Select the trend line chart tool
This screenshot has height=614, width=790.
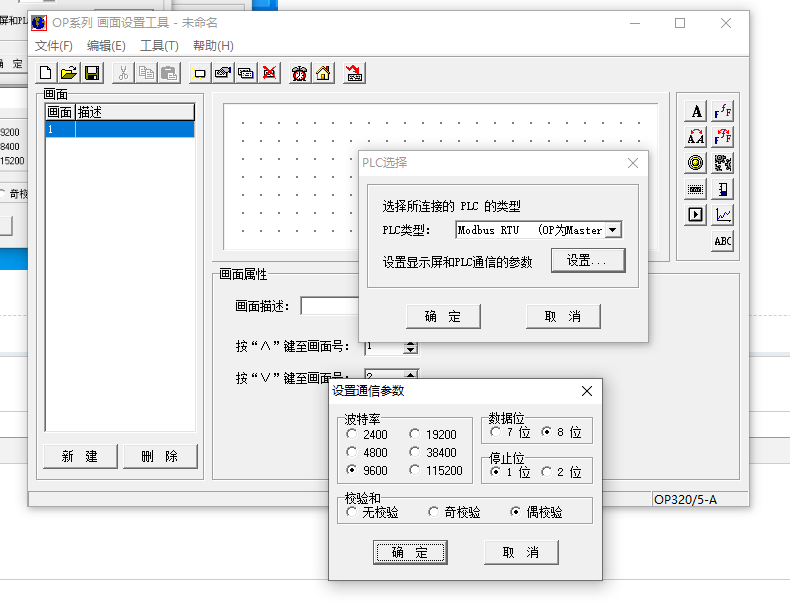(x=722, y=215)
